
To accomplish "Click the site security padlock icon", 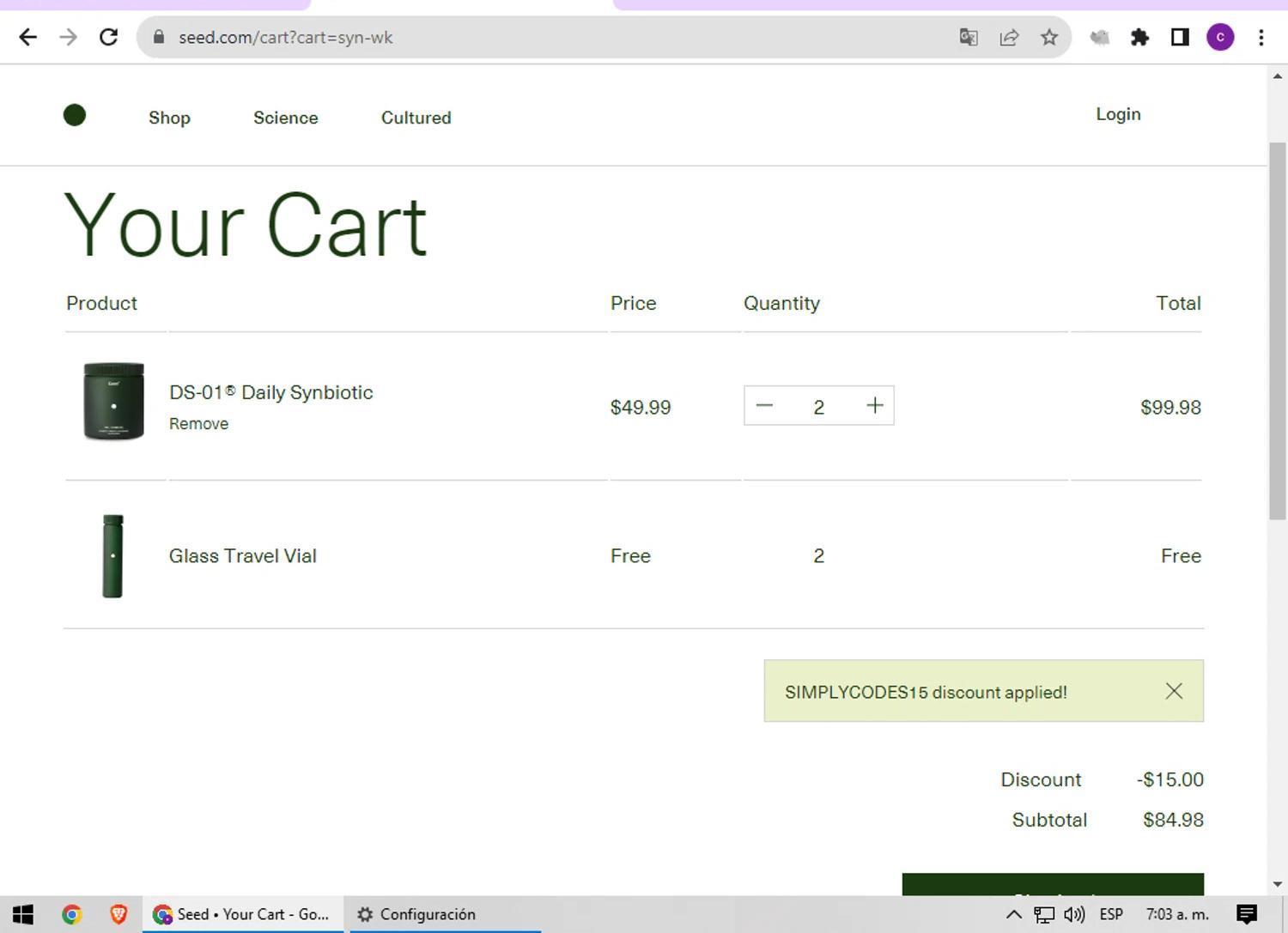I will click(x=159, y=37).
